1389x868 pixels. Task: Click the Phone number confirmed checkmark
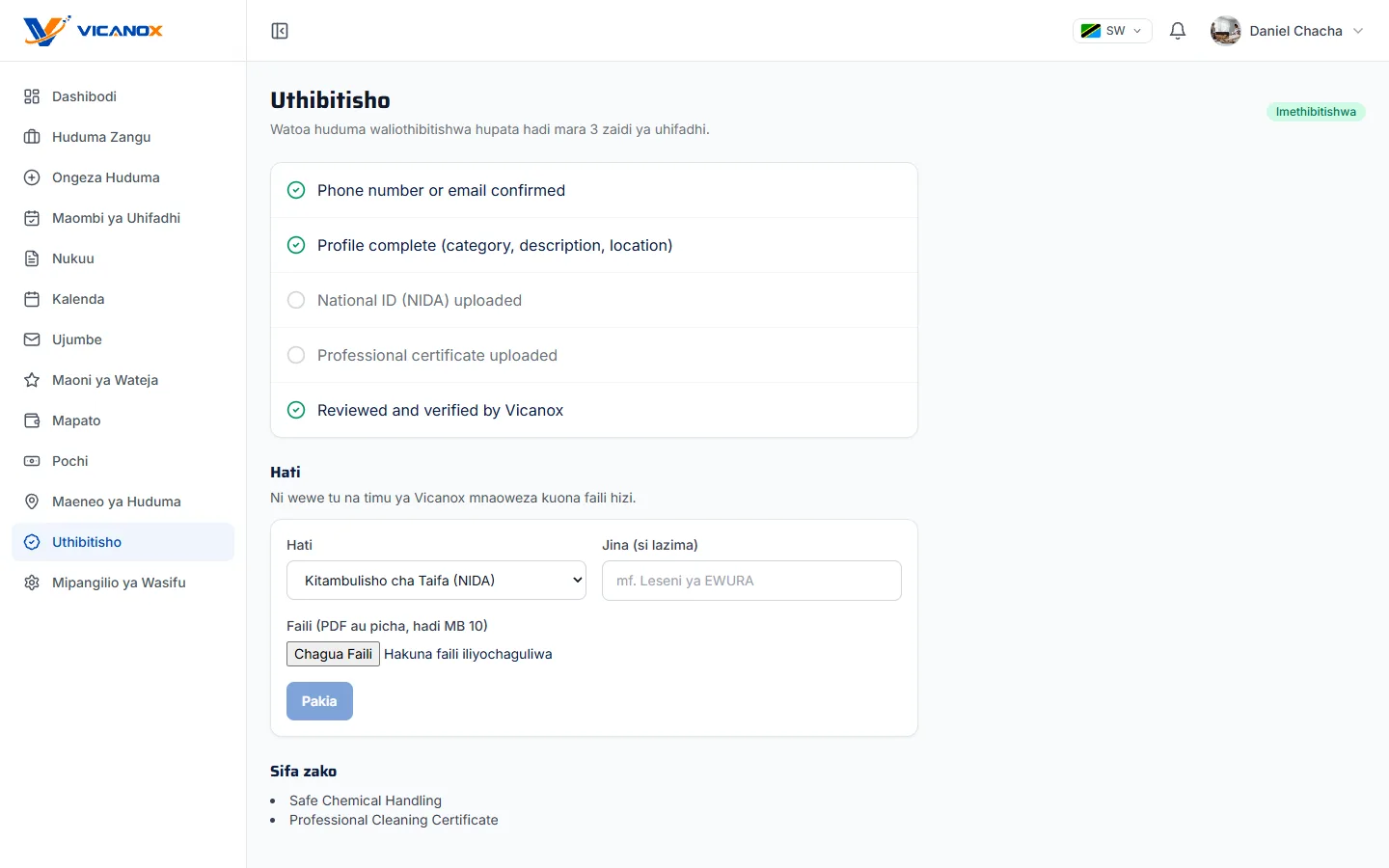point(296,190)
